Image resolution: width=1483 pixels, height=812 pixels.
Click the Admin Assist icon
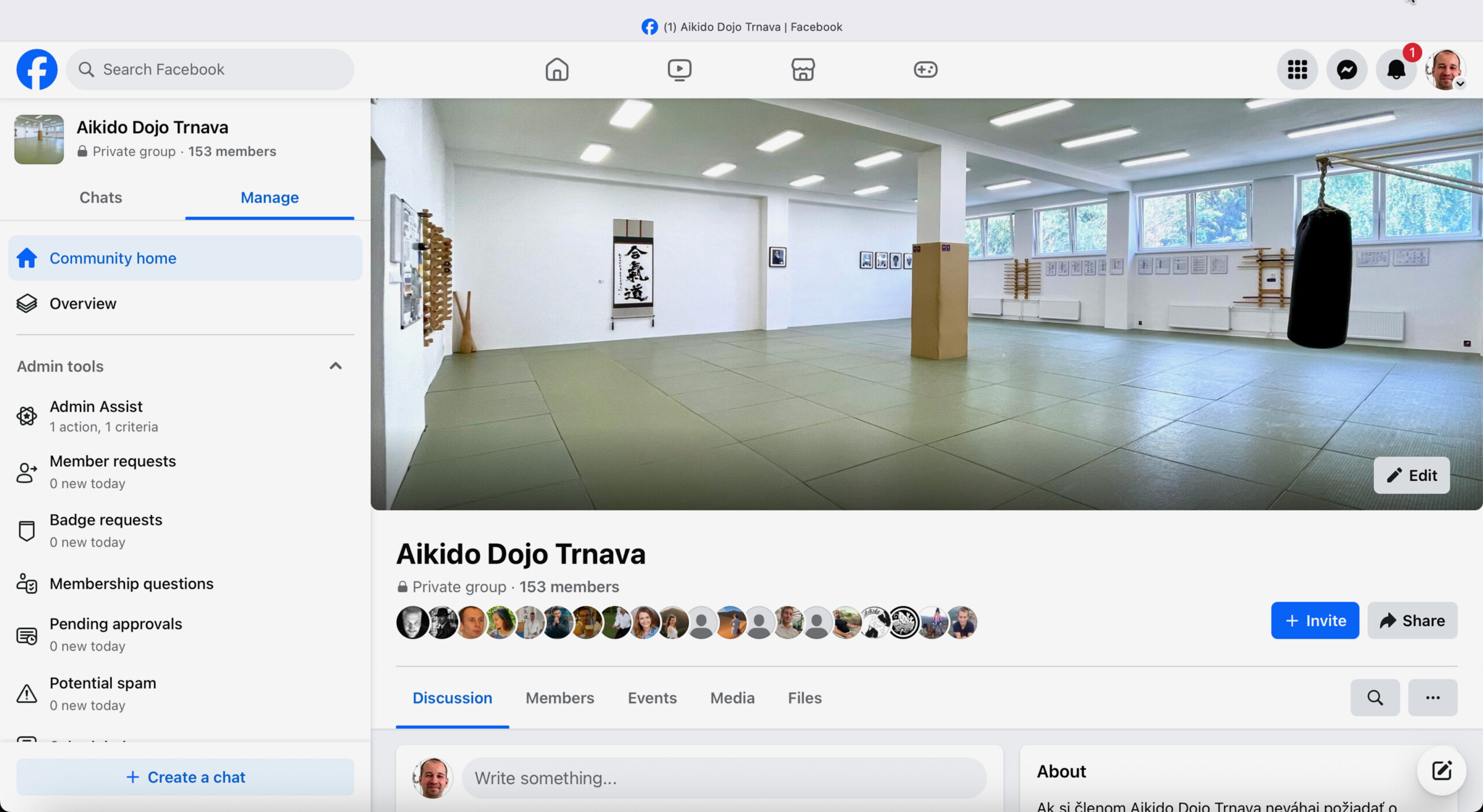click(x=27, y=416)
